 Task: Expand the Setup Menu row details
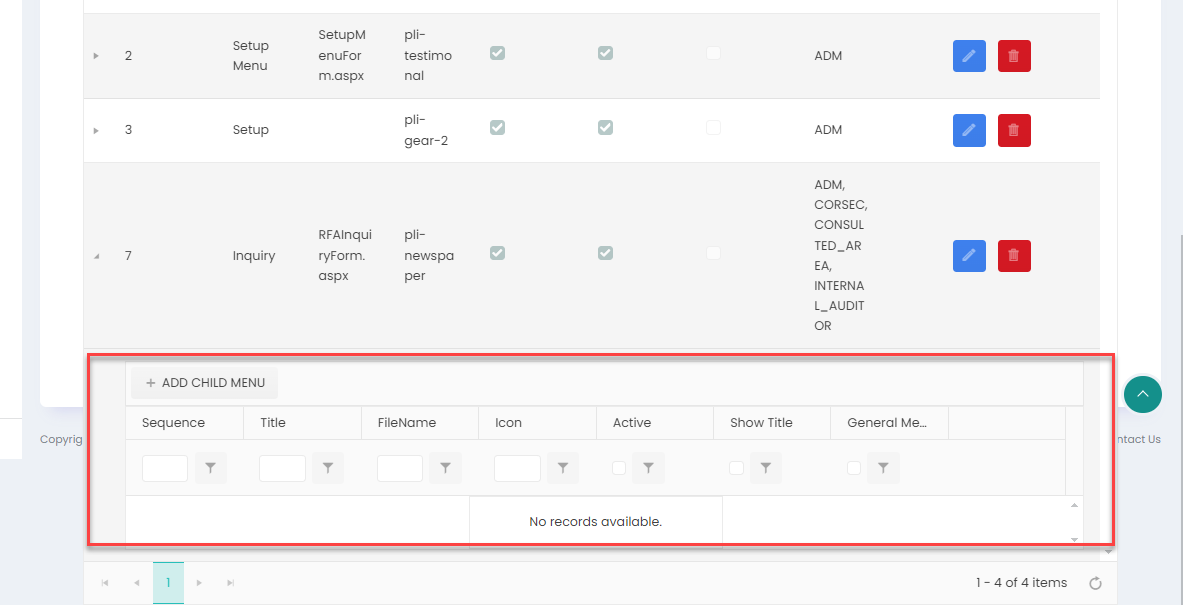pos(96,56)
